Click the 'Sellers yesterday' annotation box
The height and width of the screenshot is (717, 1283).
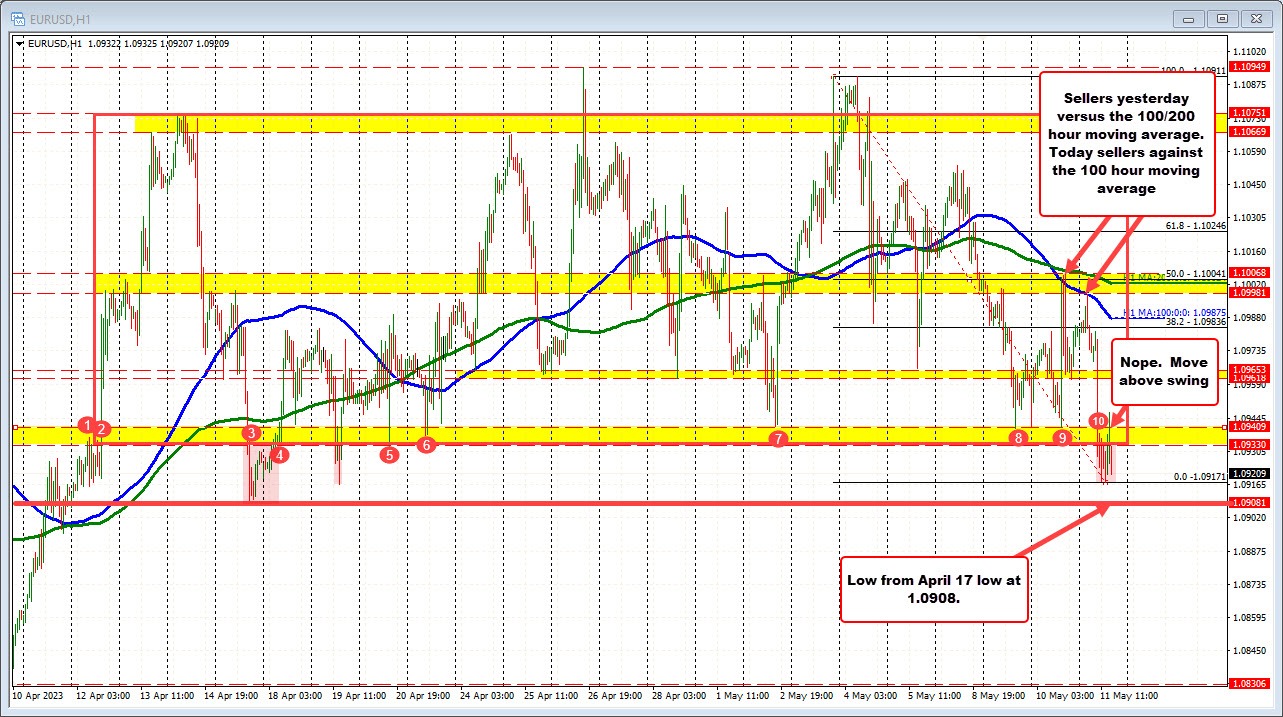click(1127, 144)
